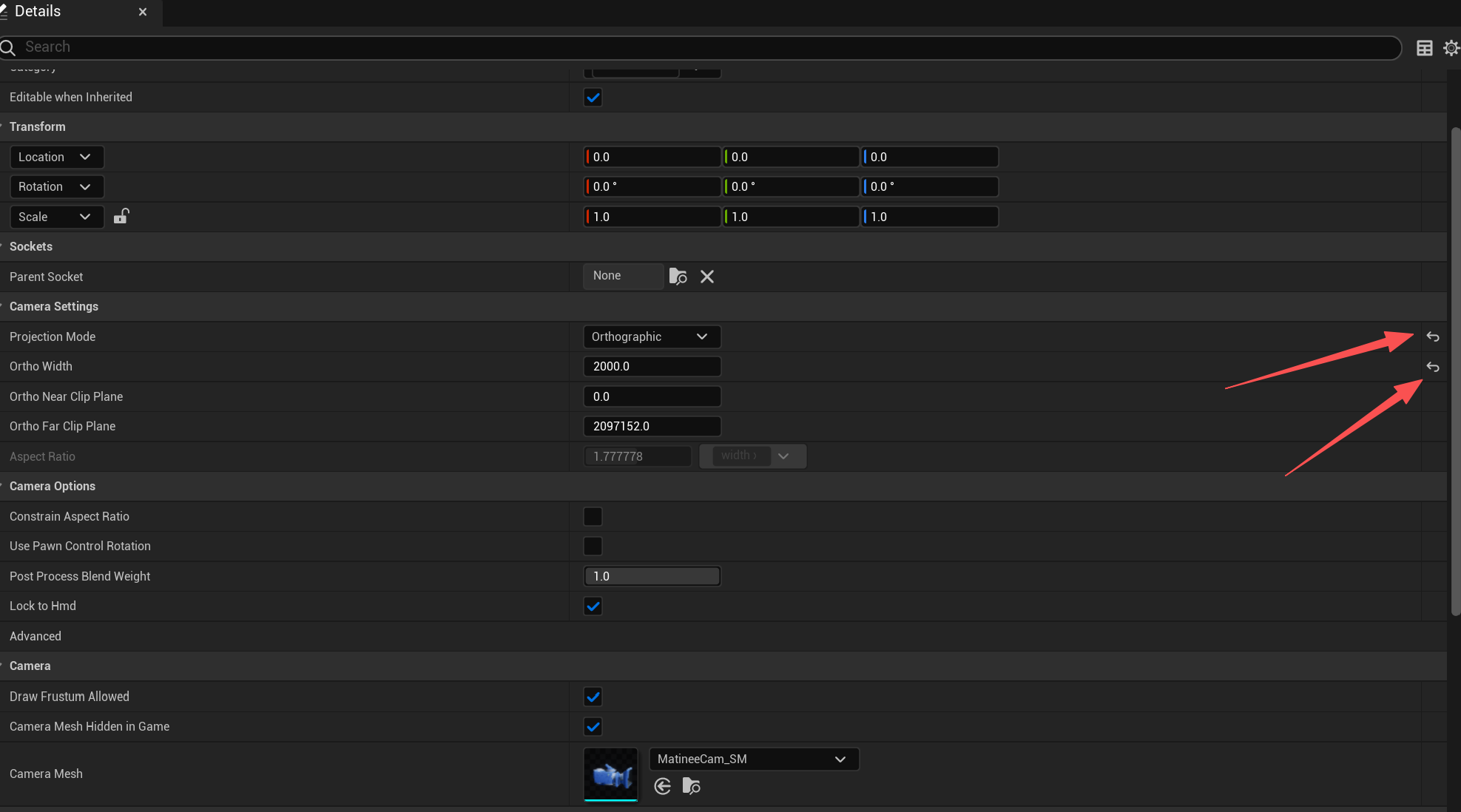Use selected asset for Camera Mesh

pyautogui.click(x=663, y=786)
